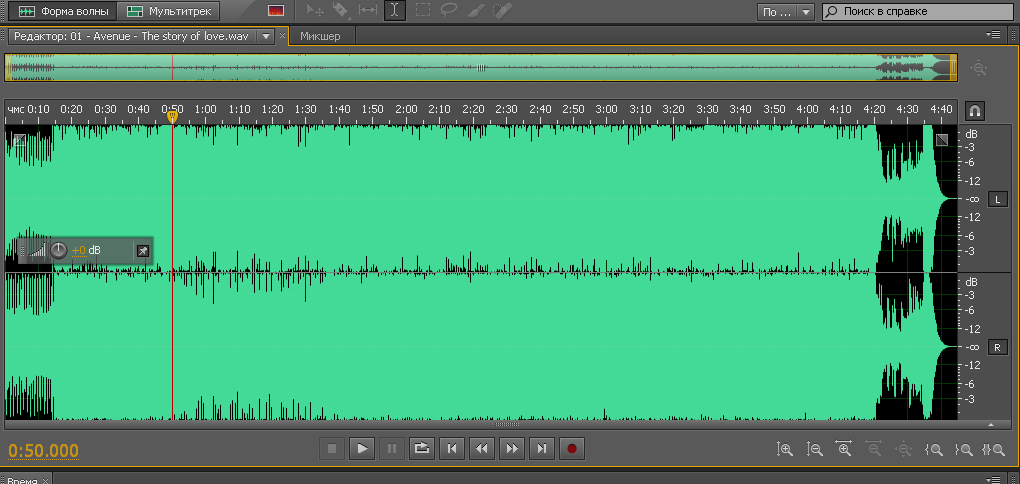The image size is (1020, 484).
Task: Click the Rewind button
Action: point(481,448)
